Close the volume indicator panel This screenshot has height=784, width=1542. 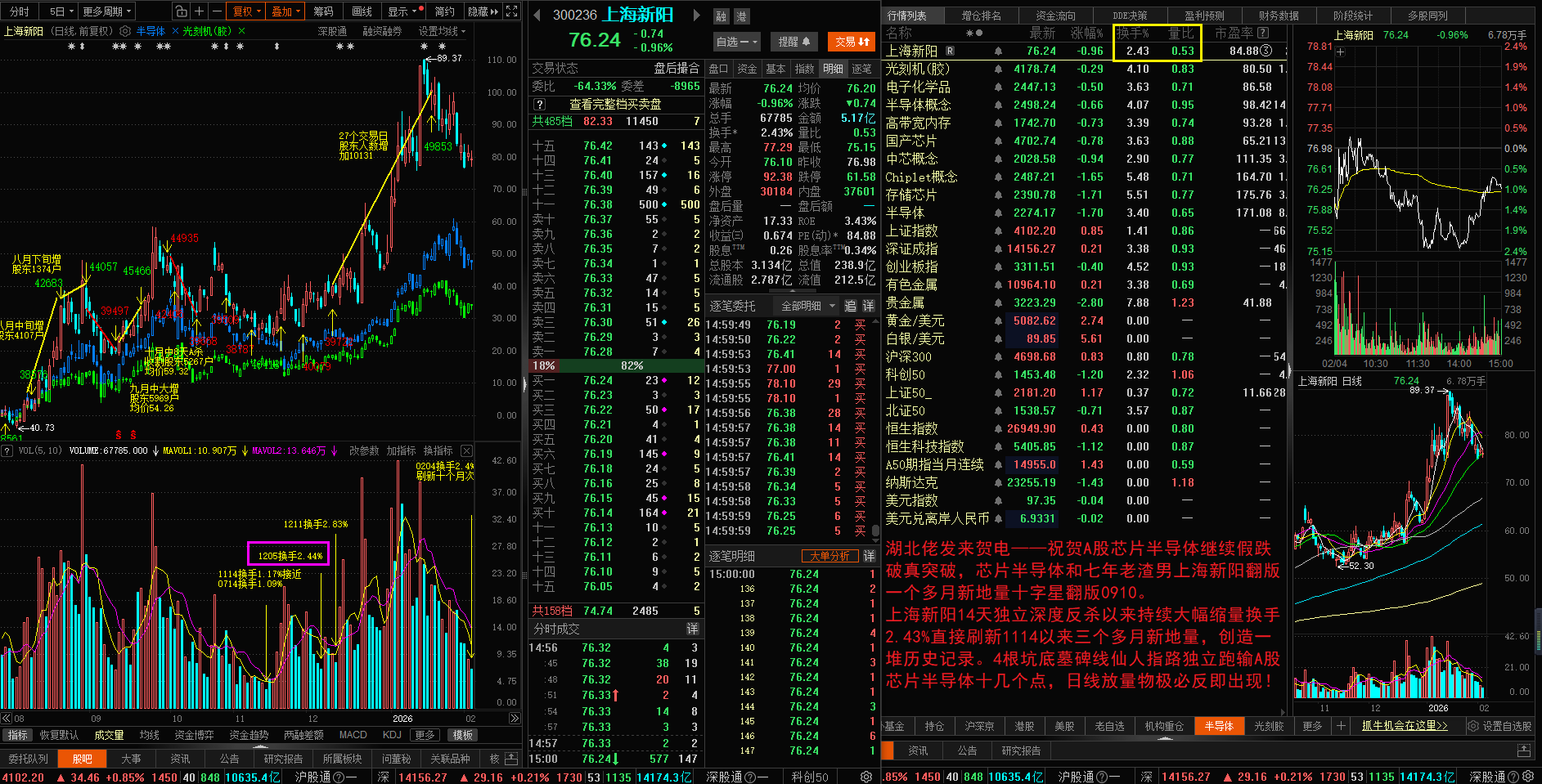[466, 450]
